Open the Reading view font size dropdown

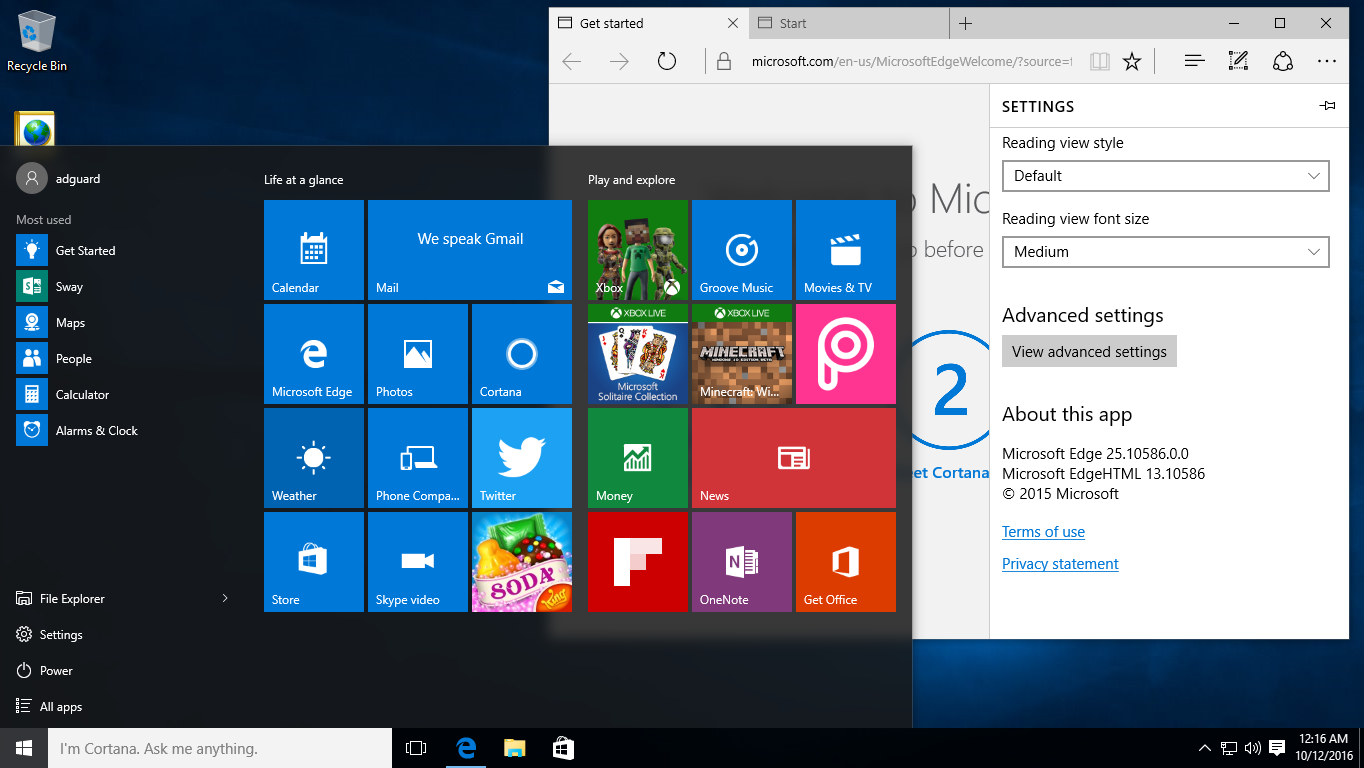pyautogui.click(x=1166, y=252)
